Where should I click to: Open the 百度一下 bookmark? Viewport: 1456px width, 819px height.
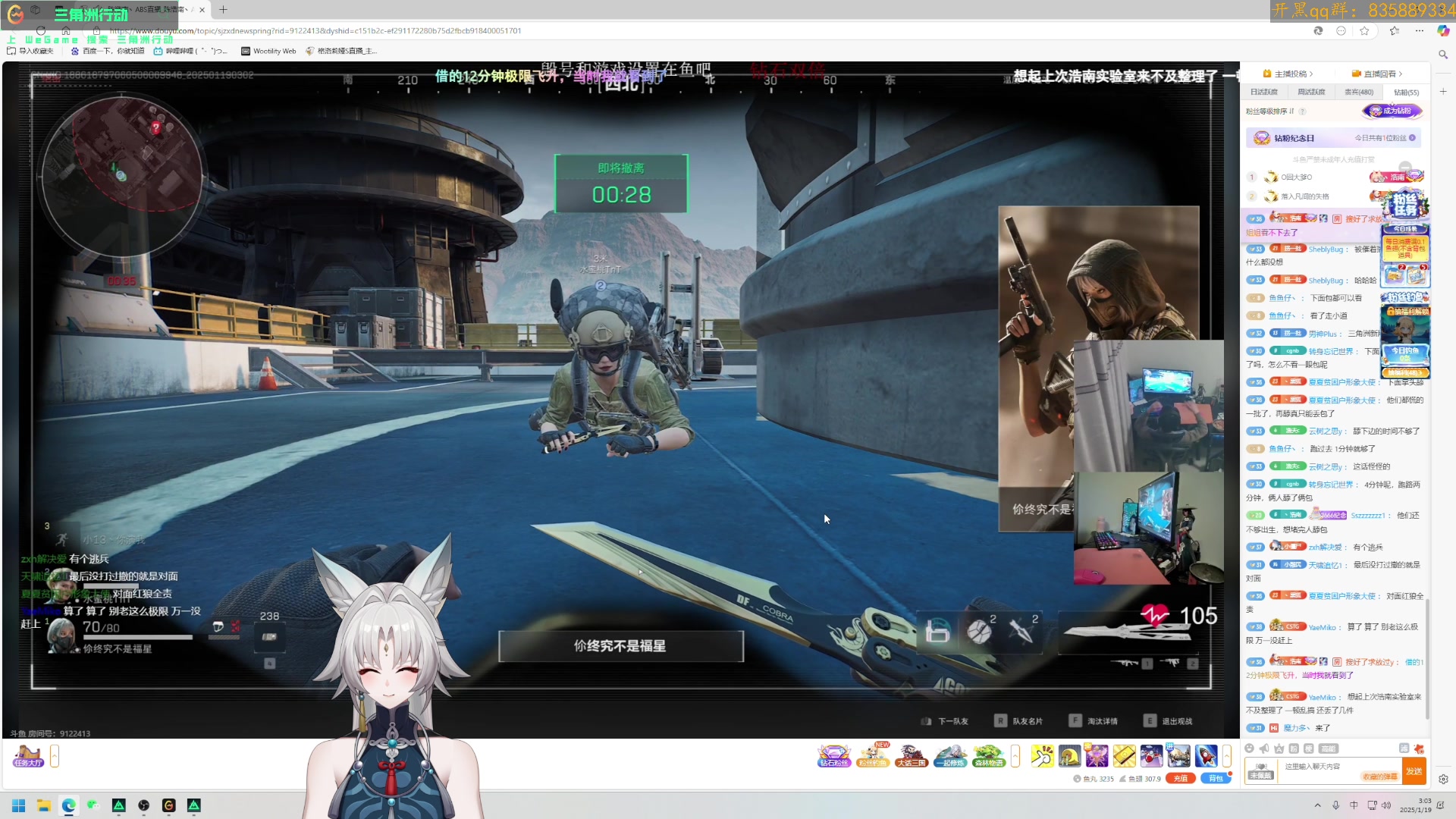tap(108, 51)
